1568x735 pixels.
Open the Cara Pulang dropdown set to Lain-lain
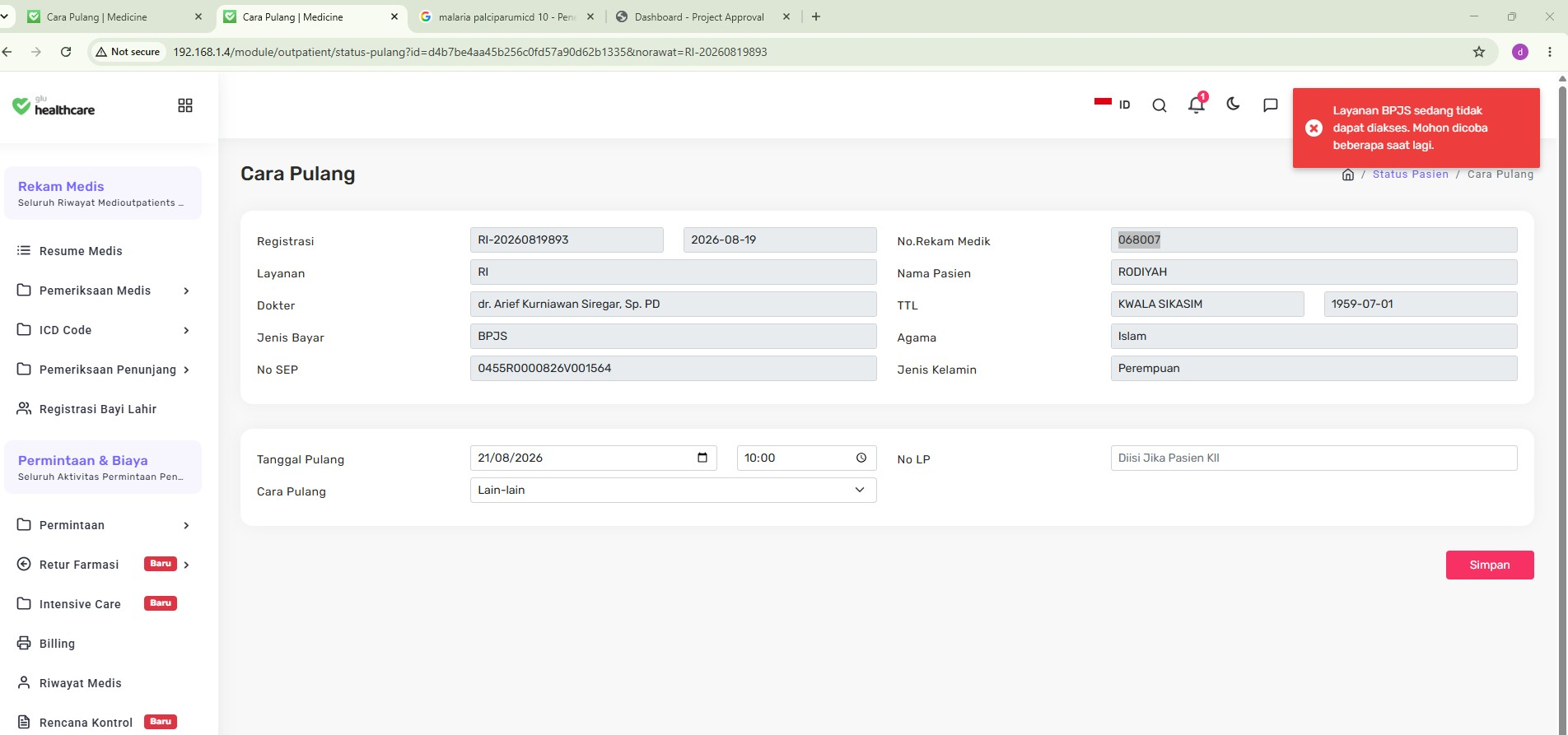673,490
